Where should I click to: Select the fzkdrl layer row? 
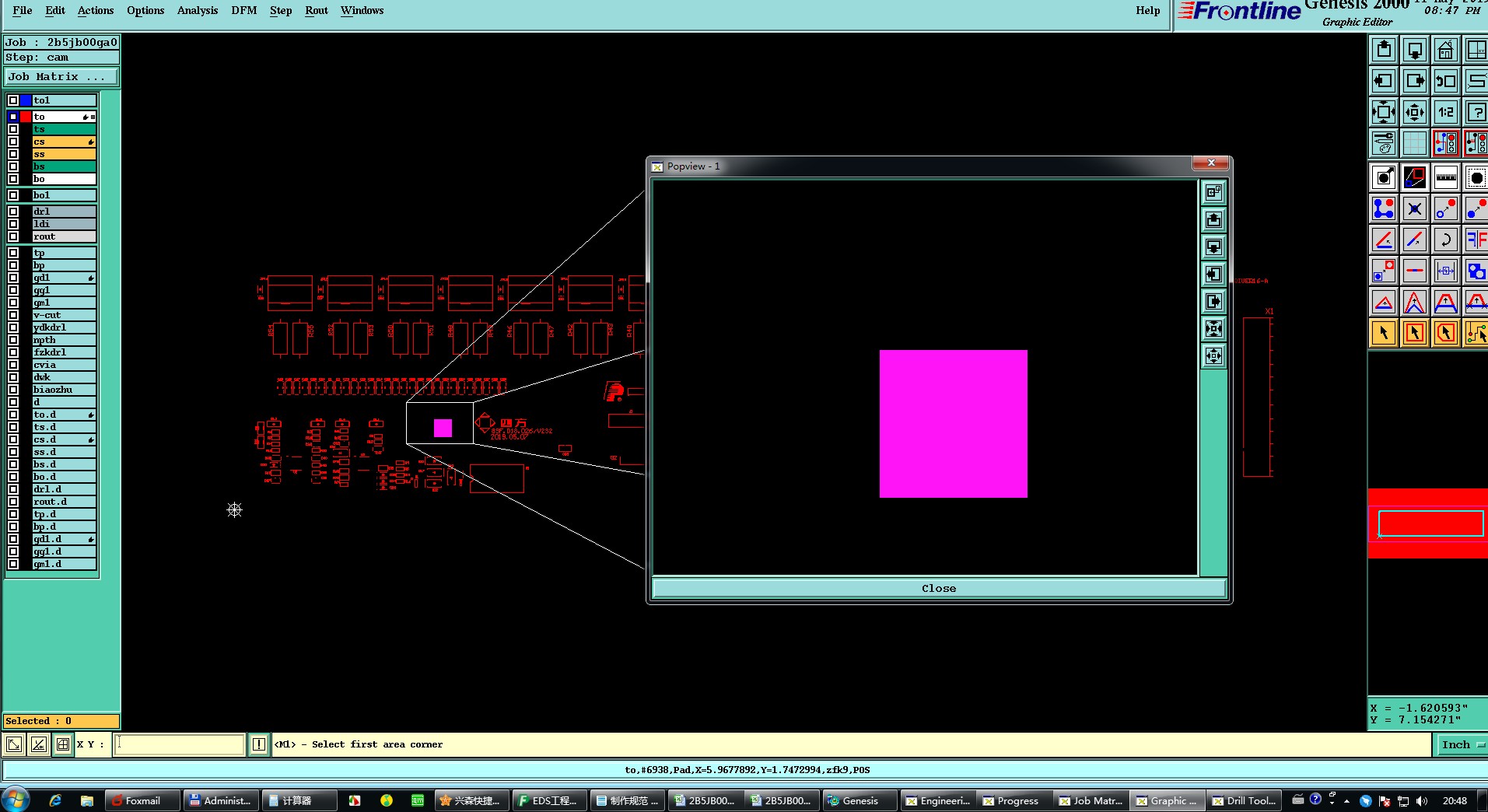pyautogui.click(x=65, y=352)
